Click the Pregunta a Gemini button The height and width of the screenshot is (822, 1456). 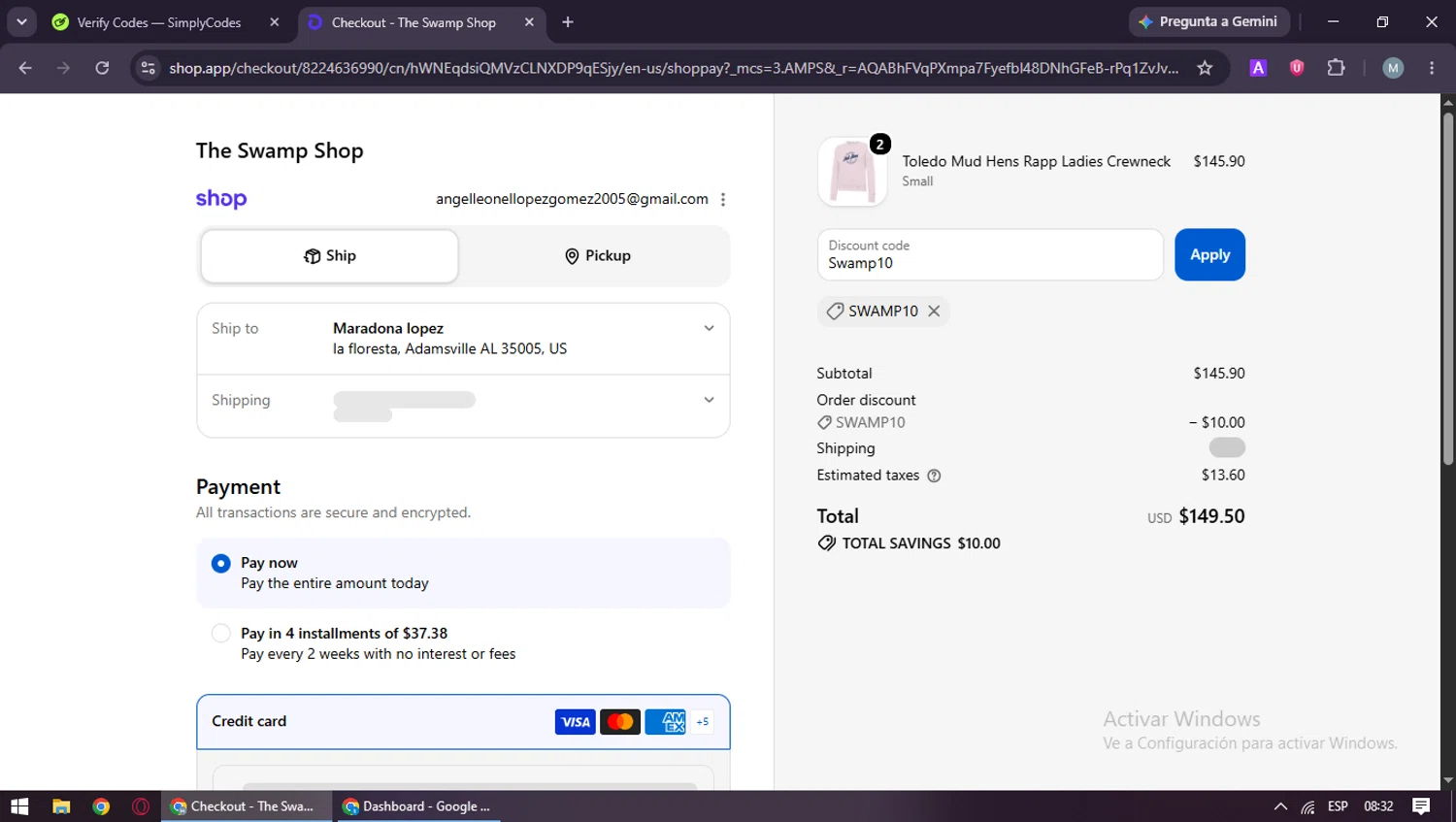tap(1209, 21)
